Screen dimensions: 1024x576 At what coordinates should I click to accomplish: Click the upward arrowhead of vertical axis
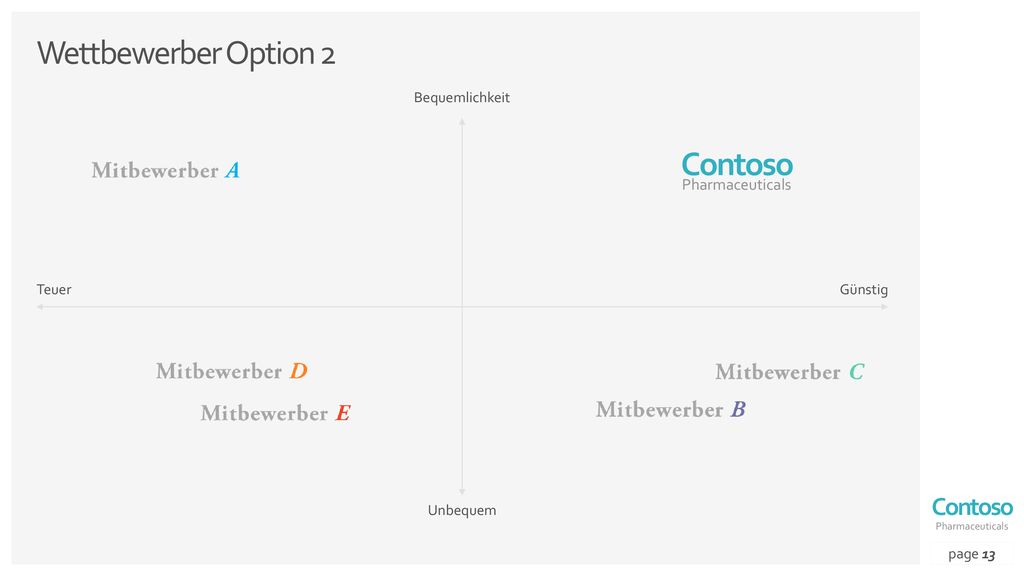tap(462, 122)
